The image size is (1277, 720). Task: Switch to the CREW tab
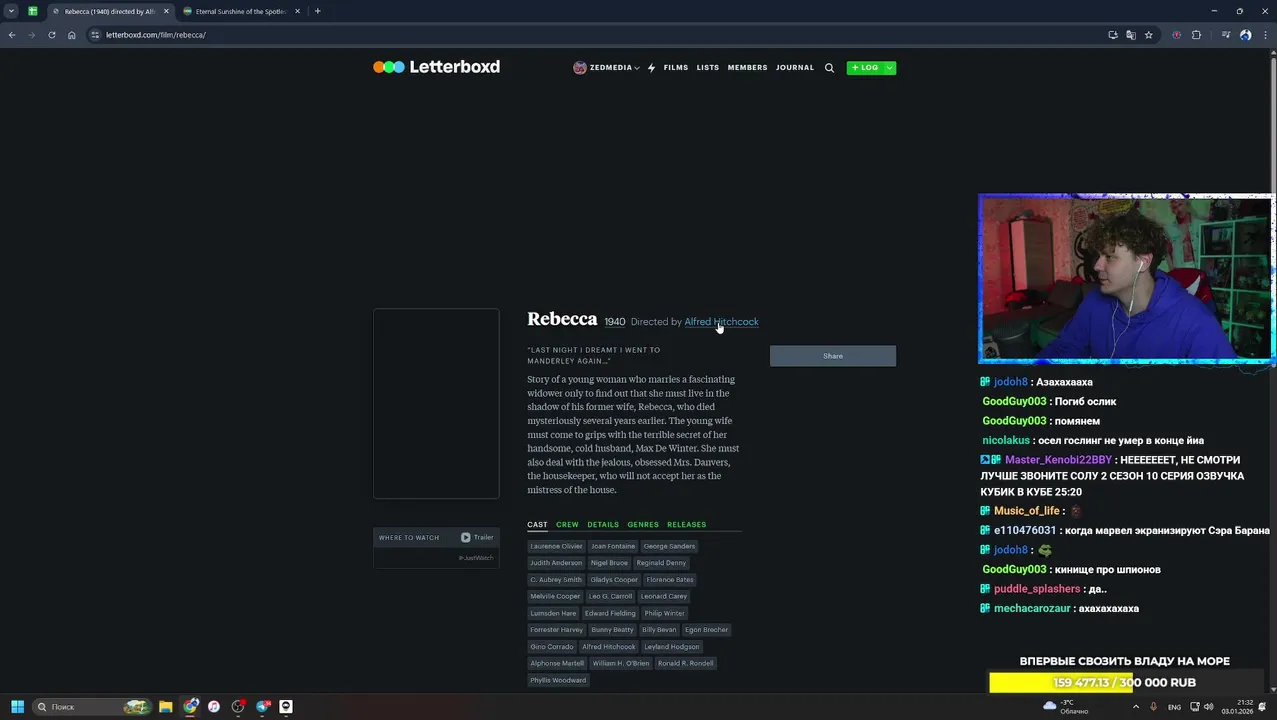(567, 524)
